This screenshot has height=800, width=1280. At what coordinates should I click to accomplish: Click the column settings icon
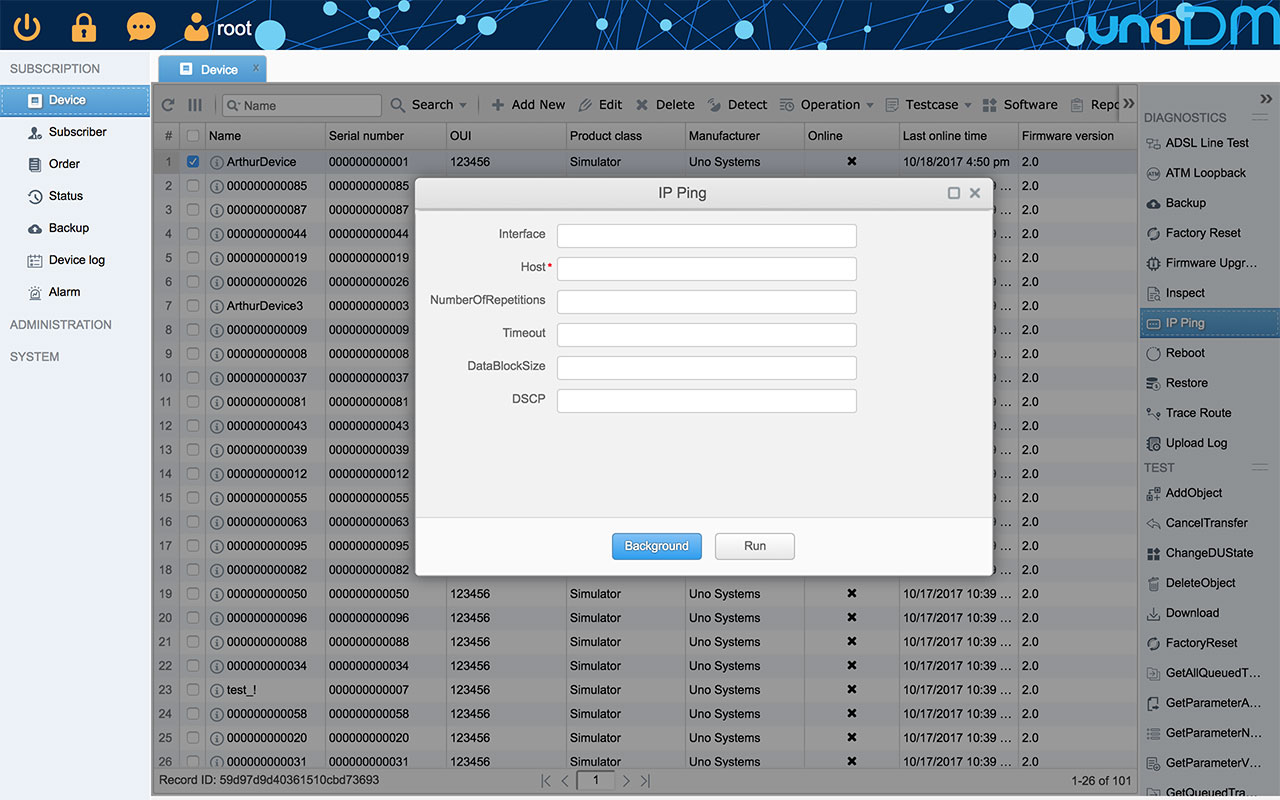coord(195,105)
